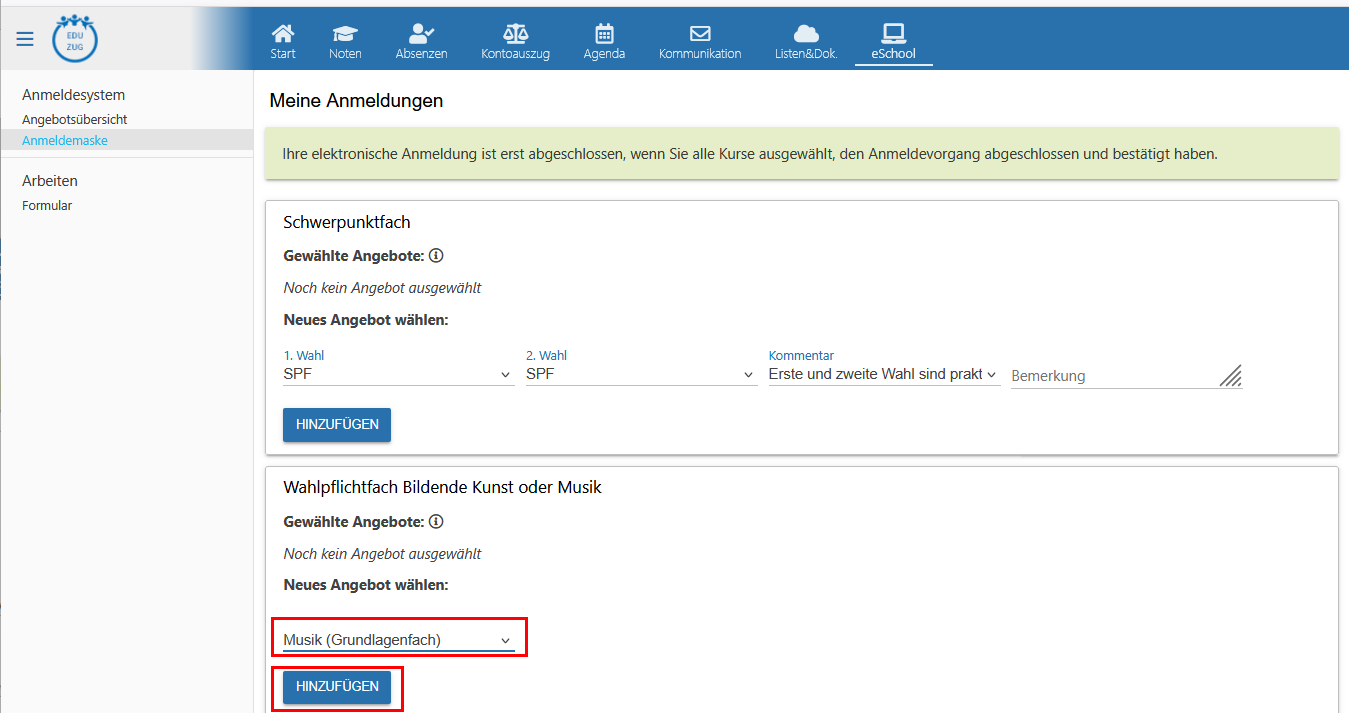This screenshot has width=1349, height=713.
Task: Open Absenzen person-check icon
Action: tap(421, 34)
